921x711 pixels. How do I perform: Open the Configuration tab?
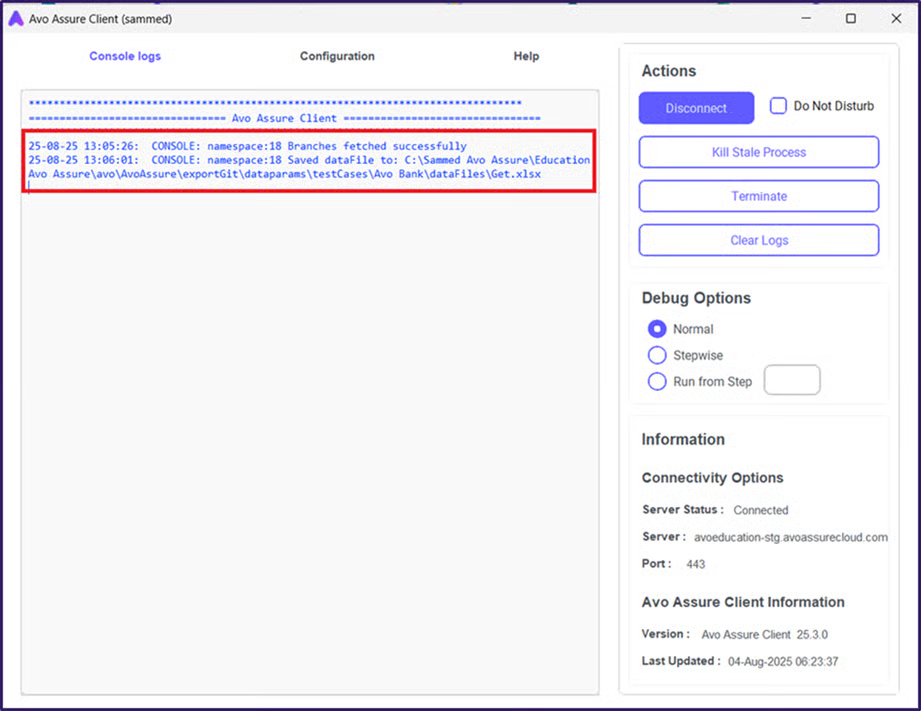pos(337,56)
